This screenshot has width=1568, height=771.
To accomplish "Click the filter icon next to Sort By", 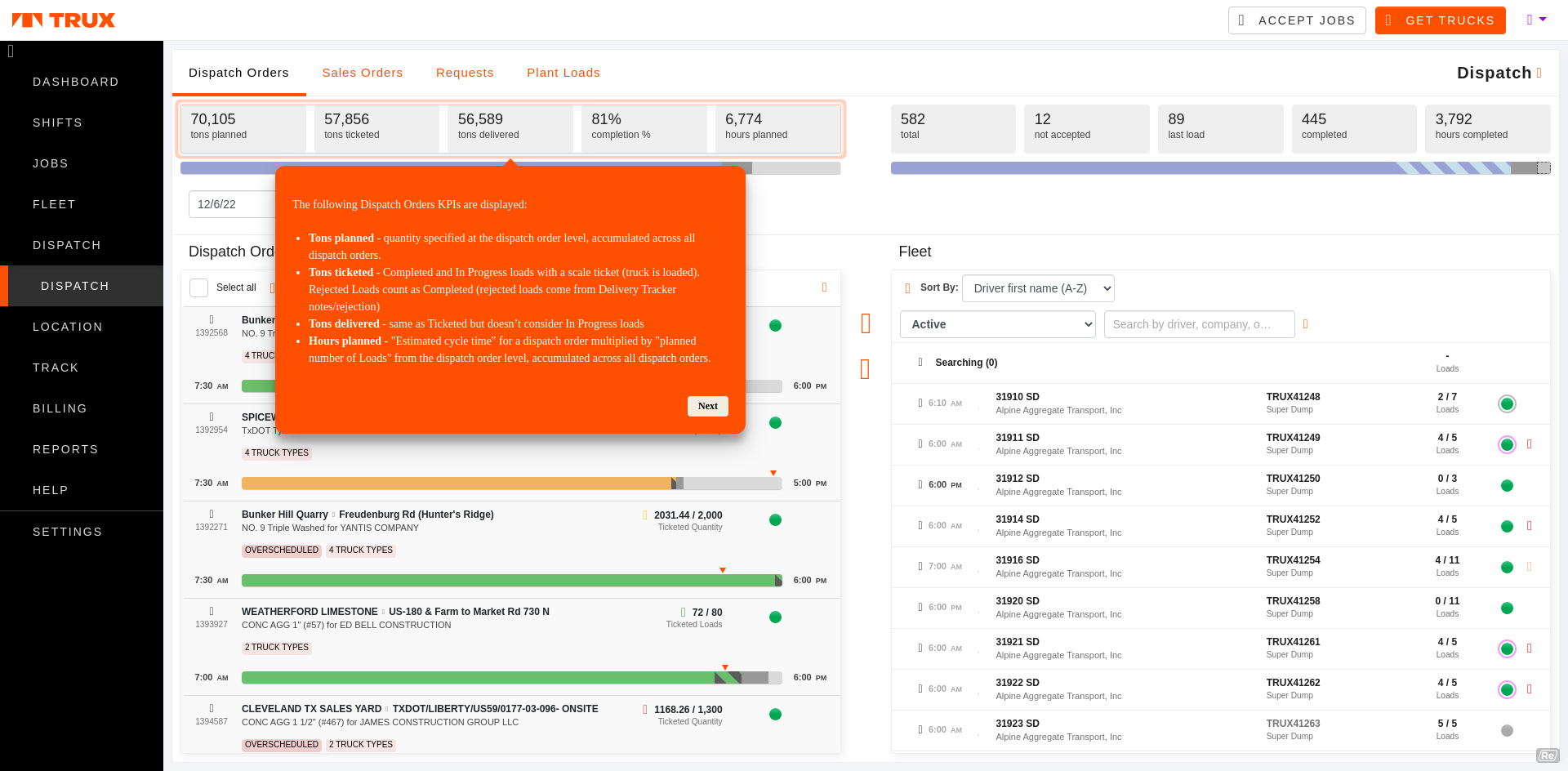I will pyautogui.click(x=906, y=287).
